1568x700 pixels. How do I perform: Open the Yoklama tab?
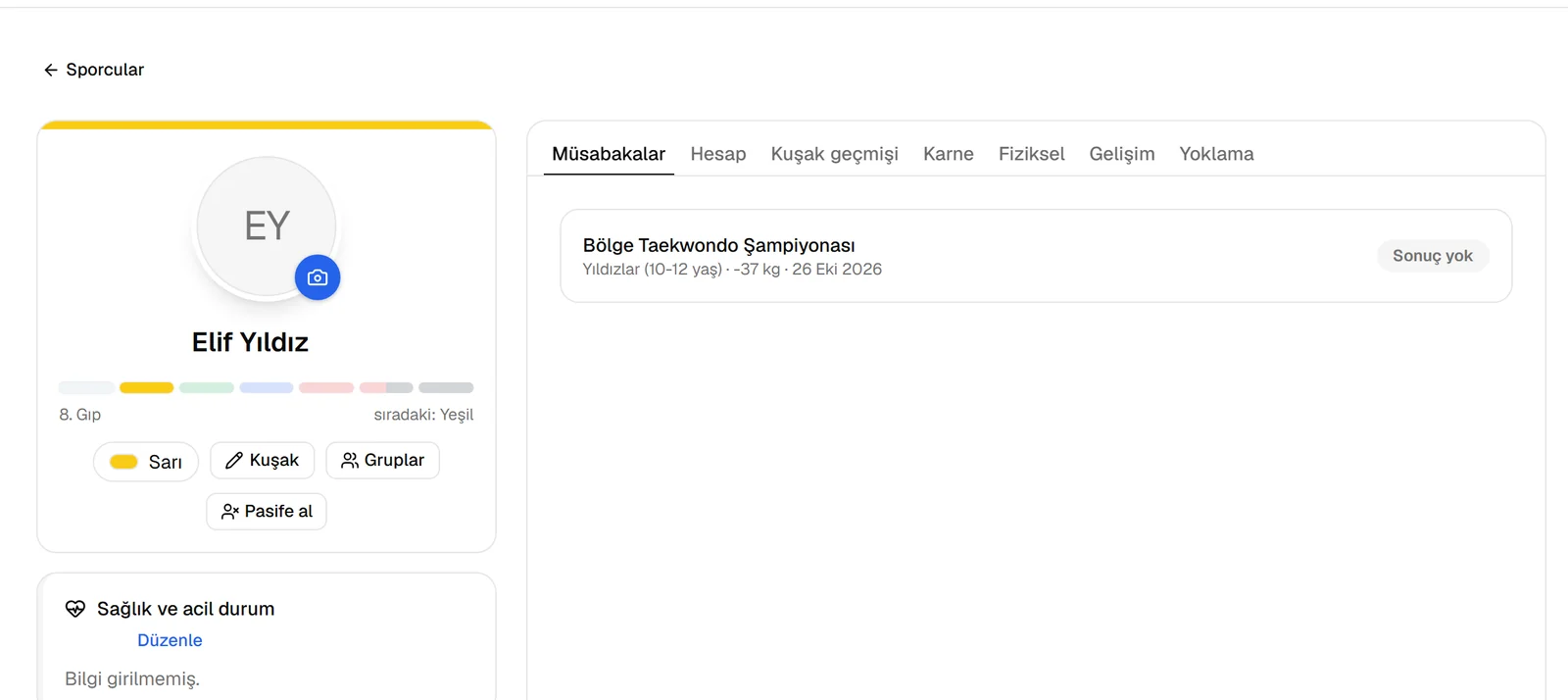[x=1216, y=154]
